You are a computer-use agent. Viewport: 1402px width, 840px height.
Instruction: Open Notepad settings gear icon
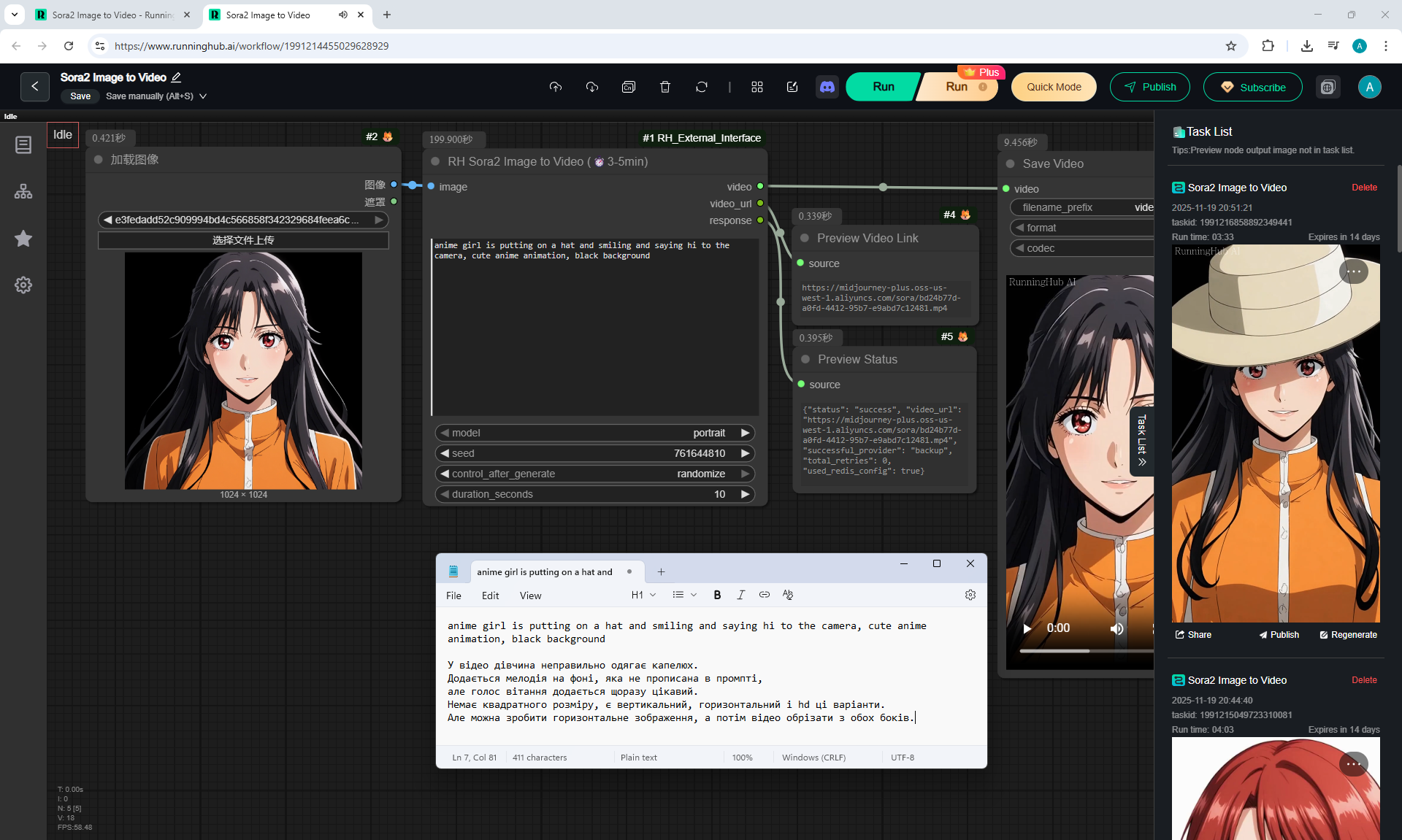[x=970, y=595]
